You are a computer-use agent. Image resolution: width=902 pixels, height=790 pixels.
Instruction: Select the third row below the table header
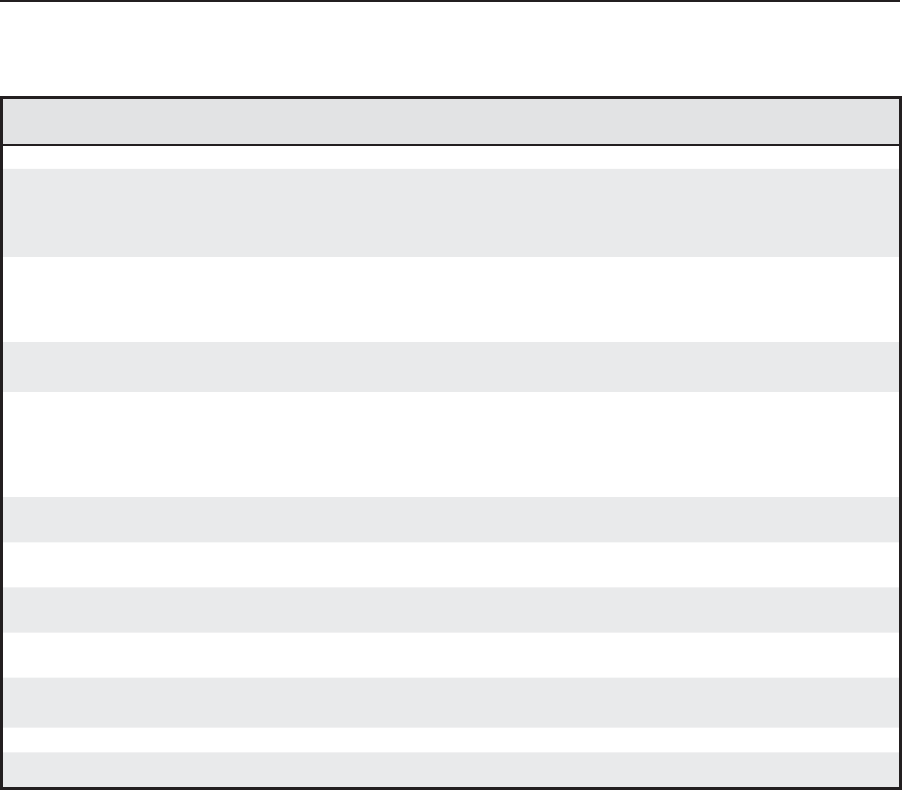450,299
